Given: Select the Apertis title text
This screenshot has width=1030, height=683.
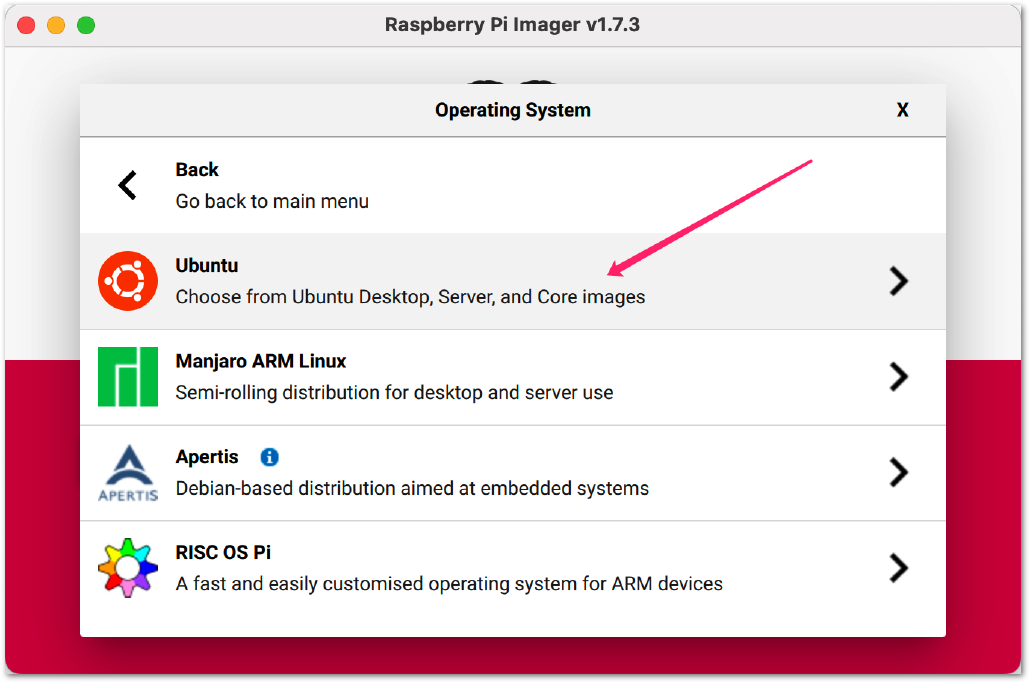Looking at the screenshot, I should [x=207, y=457].
